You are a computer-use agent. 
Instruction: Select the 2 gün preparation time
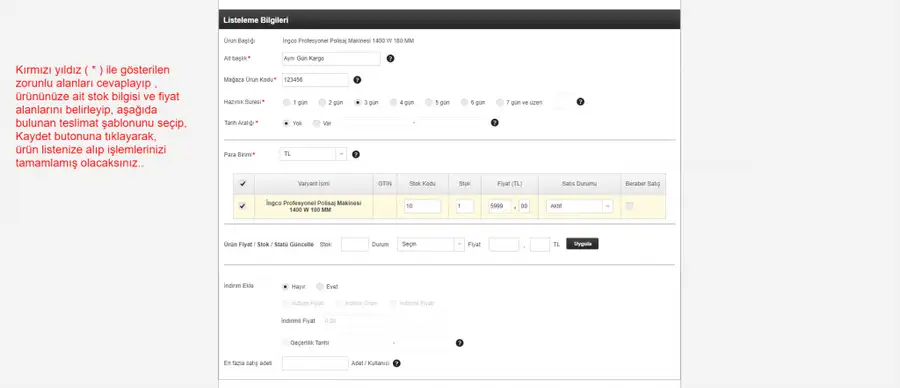pyautogui.click(x=322, y=102)
